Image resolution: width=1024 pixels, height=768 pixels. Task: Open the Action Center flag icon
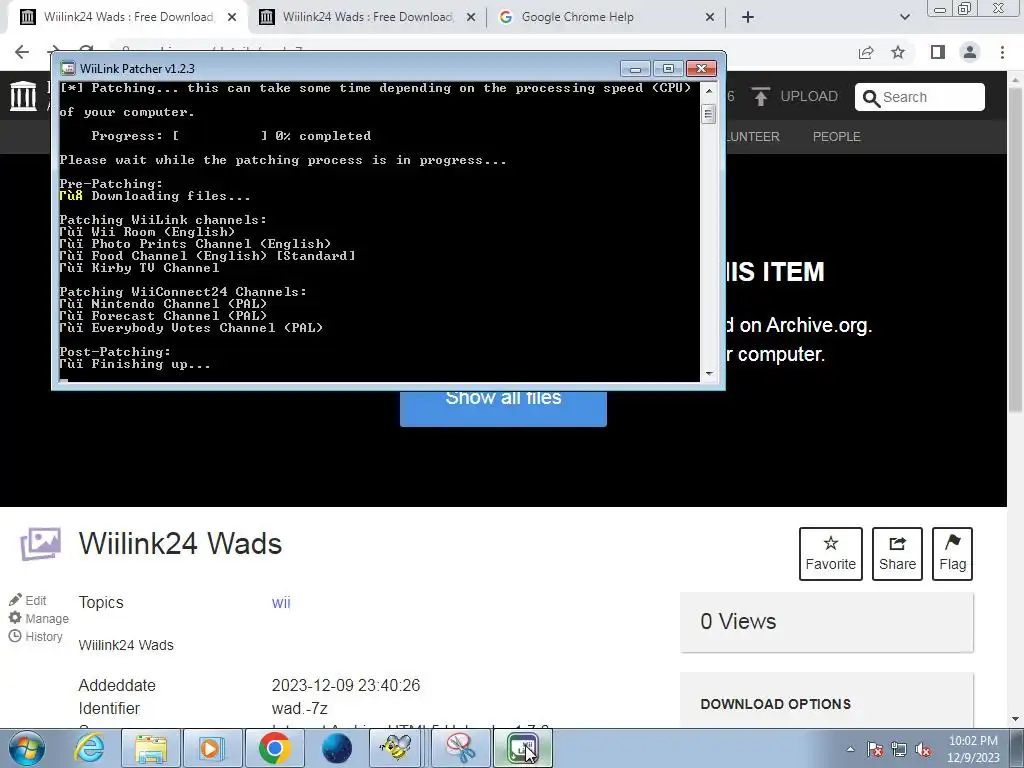pyautogui.click(x=875, y=750)
